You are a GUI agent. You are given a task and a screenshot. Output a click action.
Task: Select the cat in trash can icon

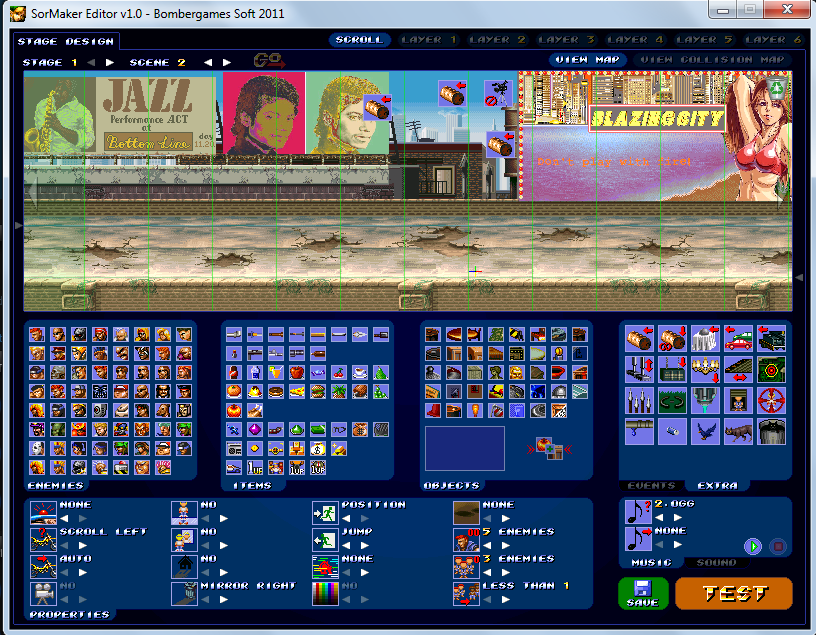(772, 431)
